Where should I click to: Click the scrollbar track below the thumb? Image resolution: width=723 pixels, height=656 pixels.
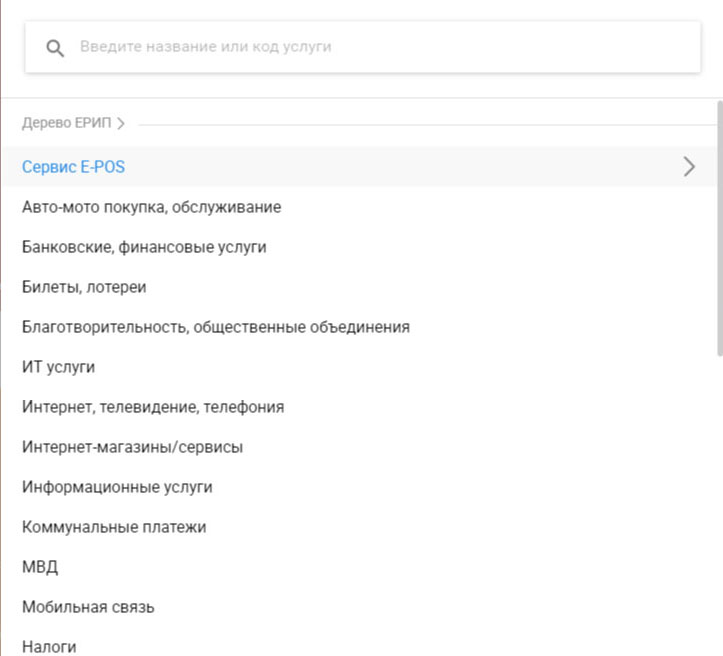[x=720, y=506]
